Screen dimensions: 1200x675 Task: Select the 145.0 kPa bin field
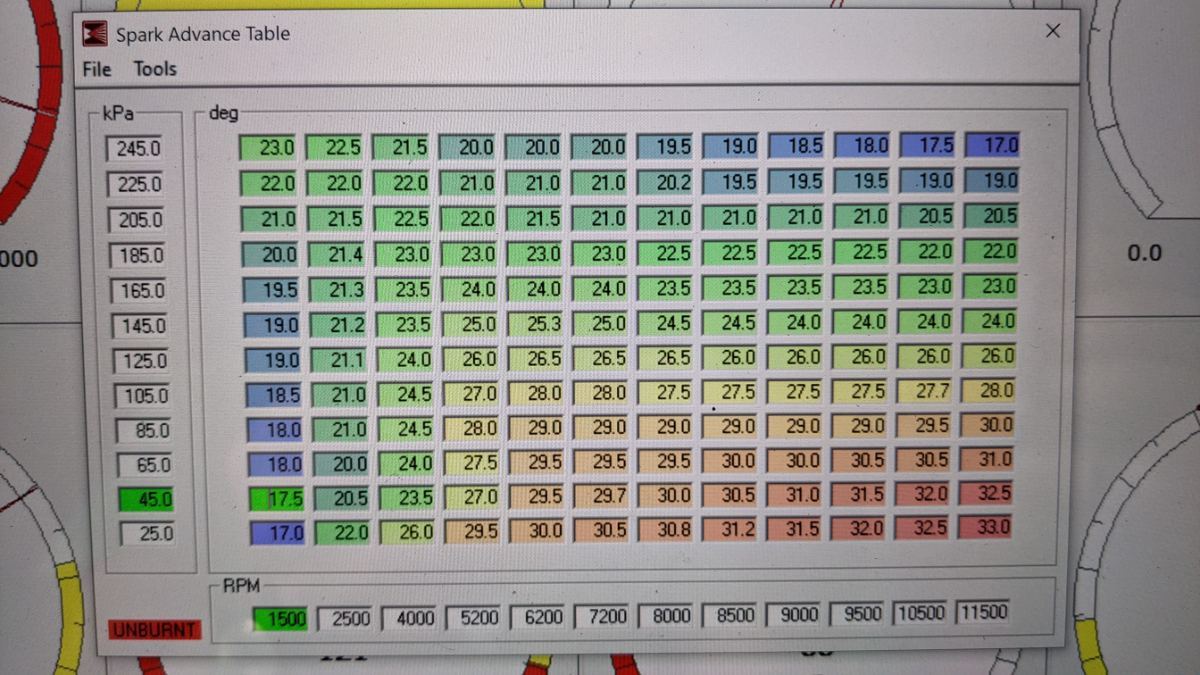click(142, 326)
